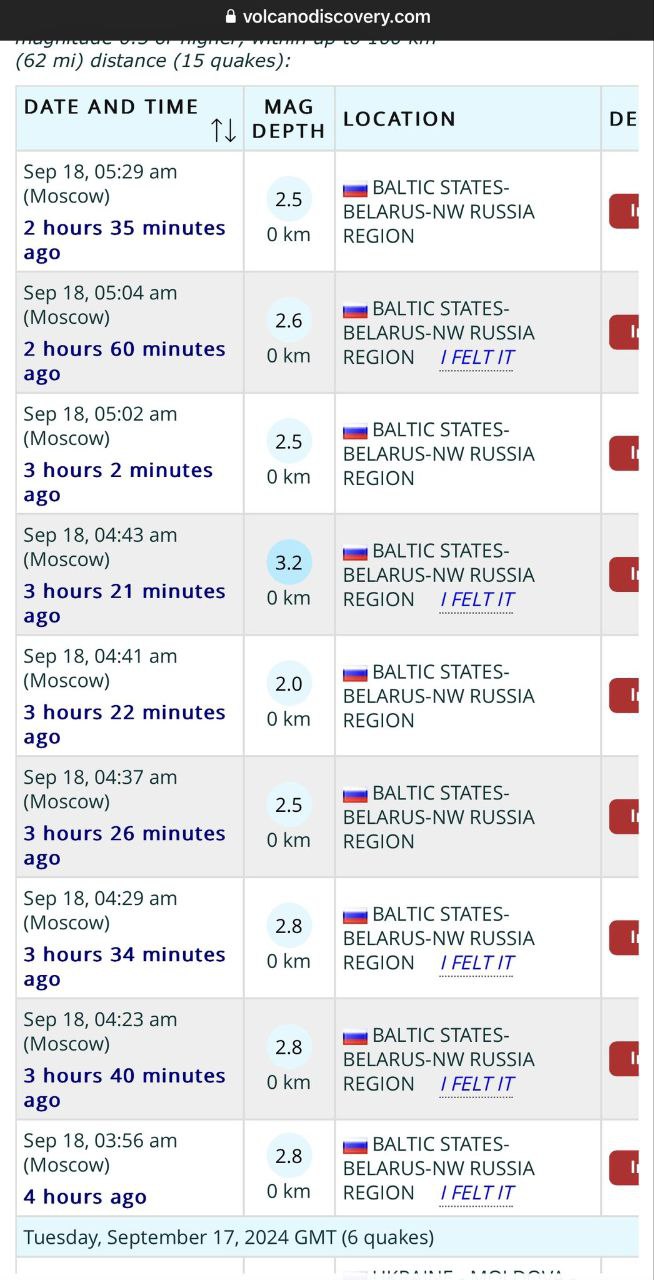The height and width of the screenshot is (1280, 654).
Task: Report feeling the 04:29 am quake
Action: (x=476, y=963)
